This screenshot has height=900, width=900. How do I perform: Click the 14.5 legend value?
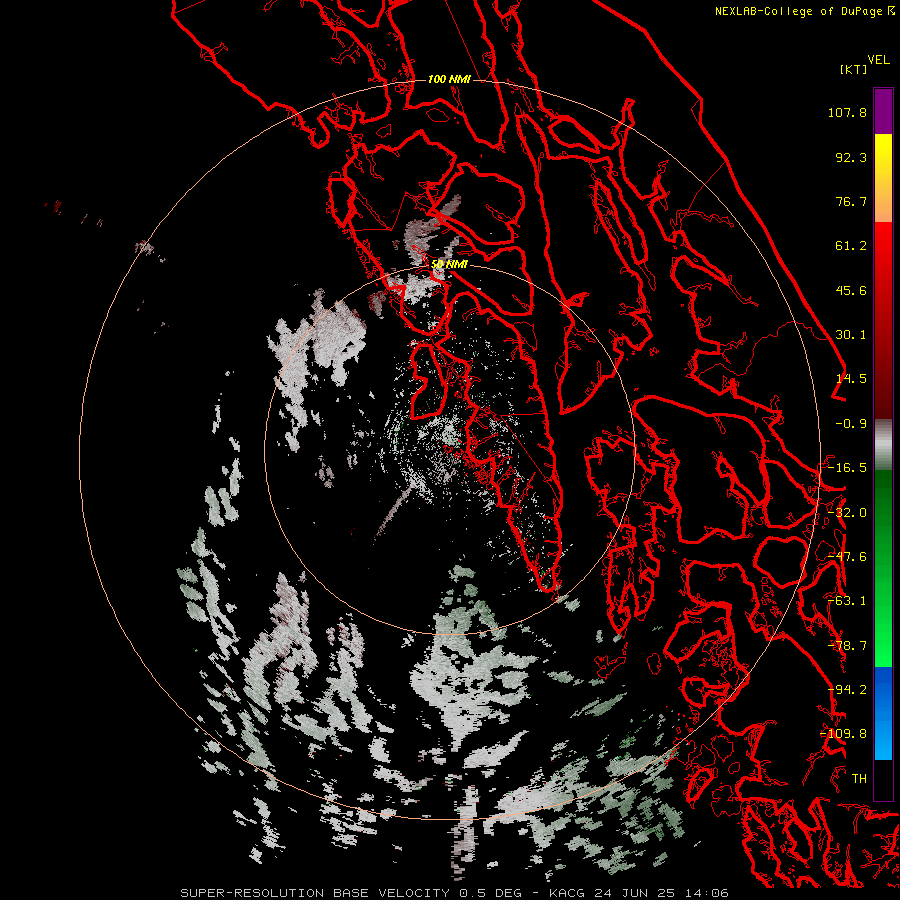point(851,379)
